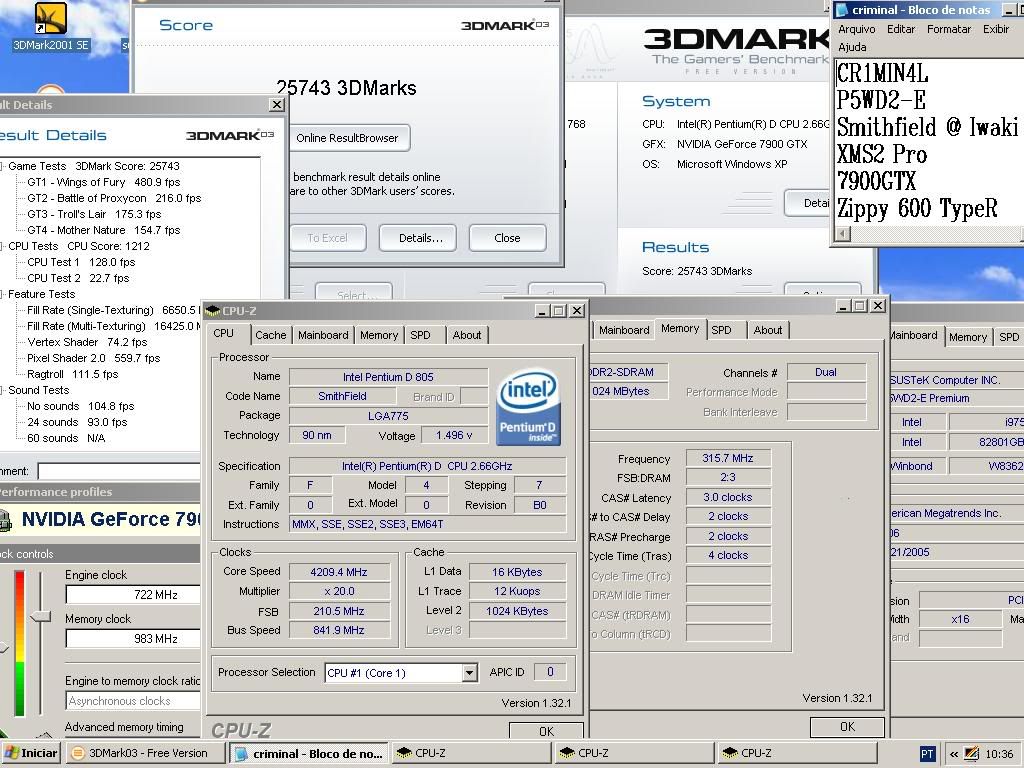
Task: Open the Exibir menu in Bloco de notas
Action: (x=996, y=29)
